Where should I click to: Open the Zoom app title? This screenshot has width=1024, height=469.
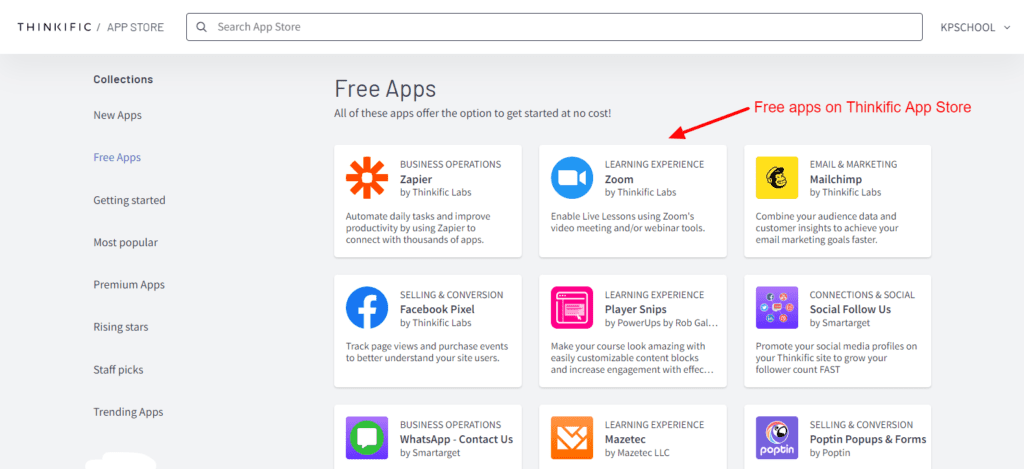pyautogui.click(x=619, y=179)
